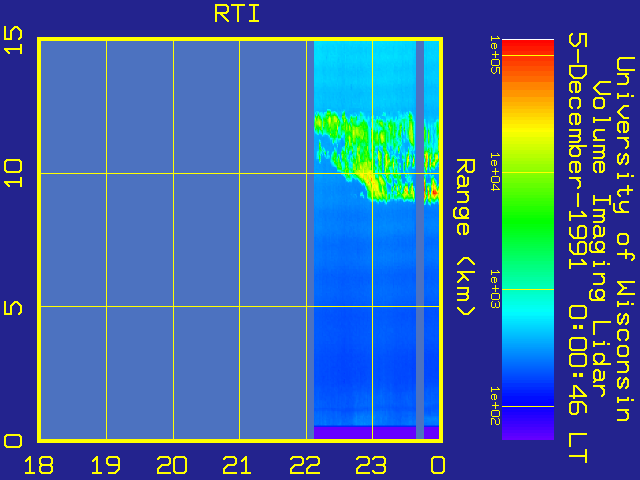Click the 23 hour x-axis label

[x=371, y=465]
